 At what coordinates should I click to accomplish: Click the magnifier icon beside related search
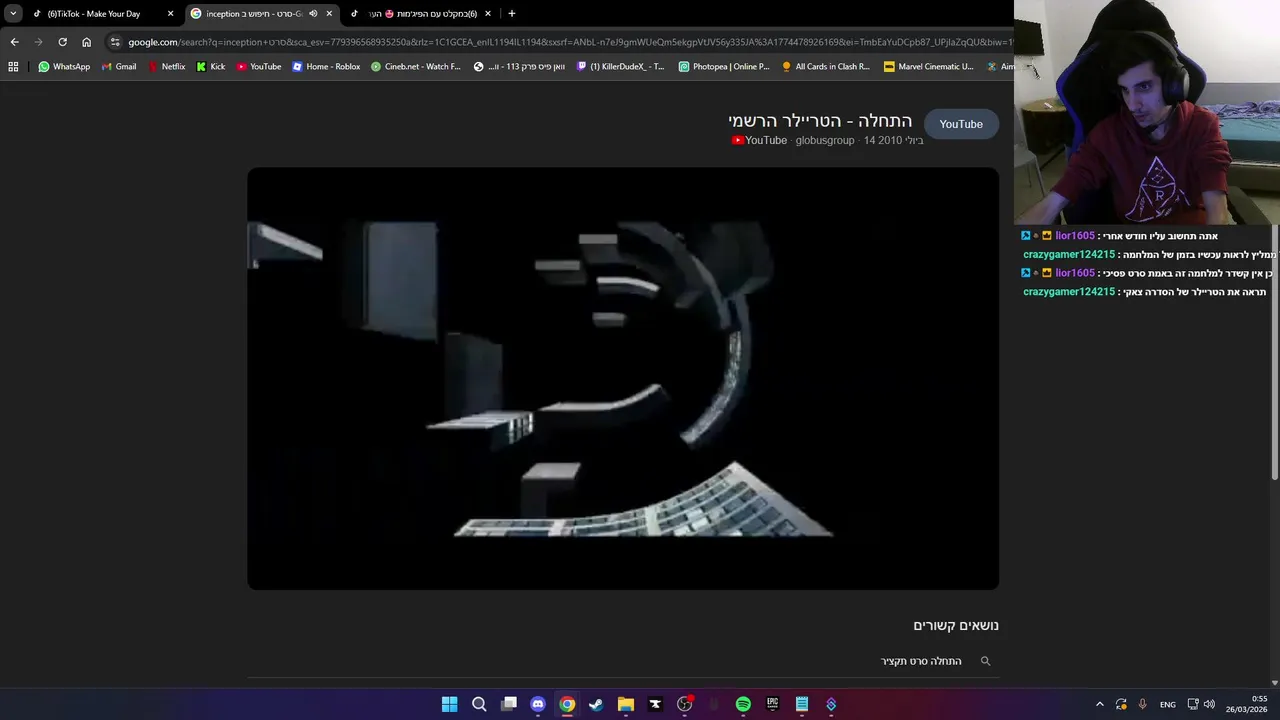[985, 661]
